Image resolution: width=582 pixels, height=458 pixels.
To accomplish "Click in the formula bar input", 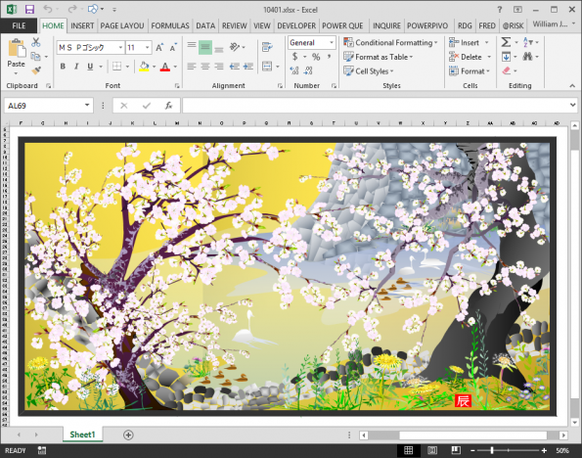I will 375,105.
